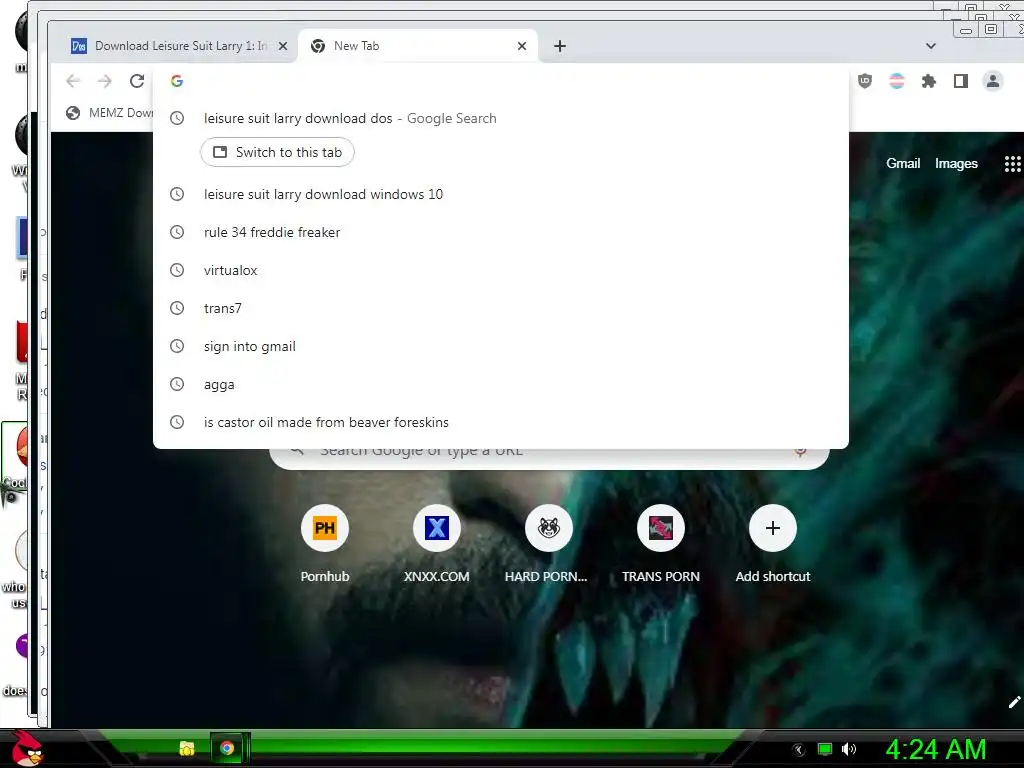Viewport: 1024px width, 768px height.
Task: Select the agga suggestion
Action: coord(501,384)
